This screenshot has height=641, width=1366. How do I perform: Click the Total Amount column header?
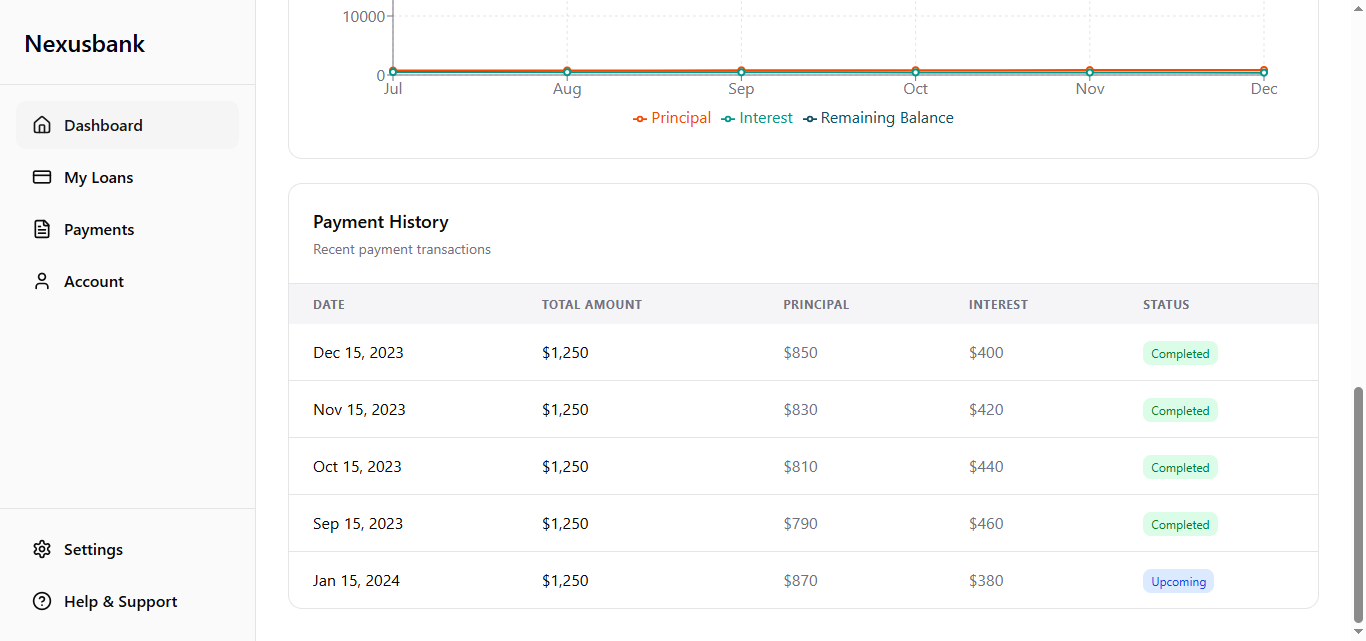(x=592, y=304)
